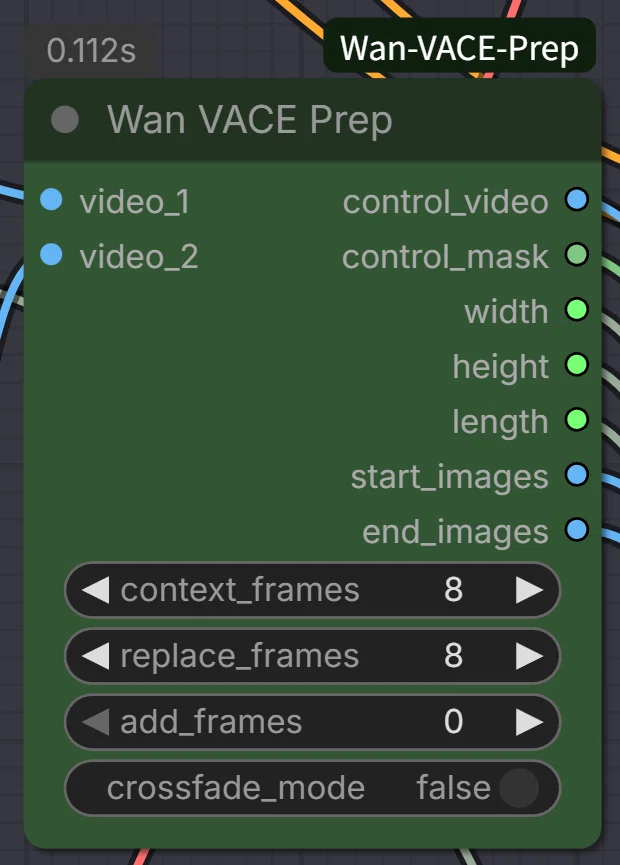This screenshot has width=620, height=865.
Task: Click the end_images output connector
Action: (x=576, y=530)
